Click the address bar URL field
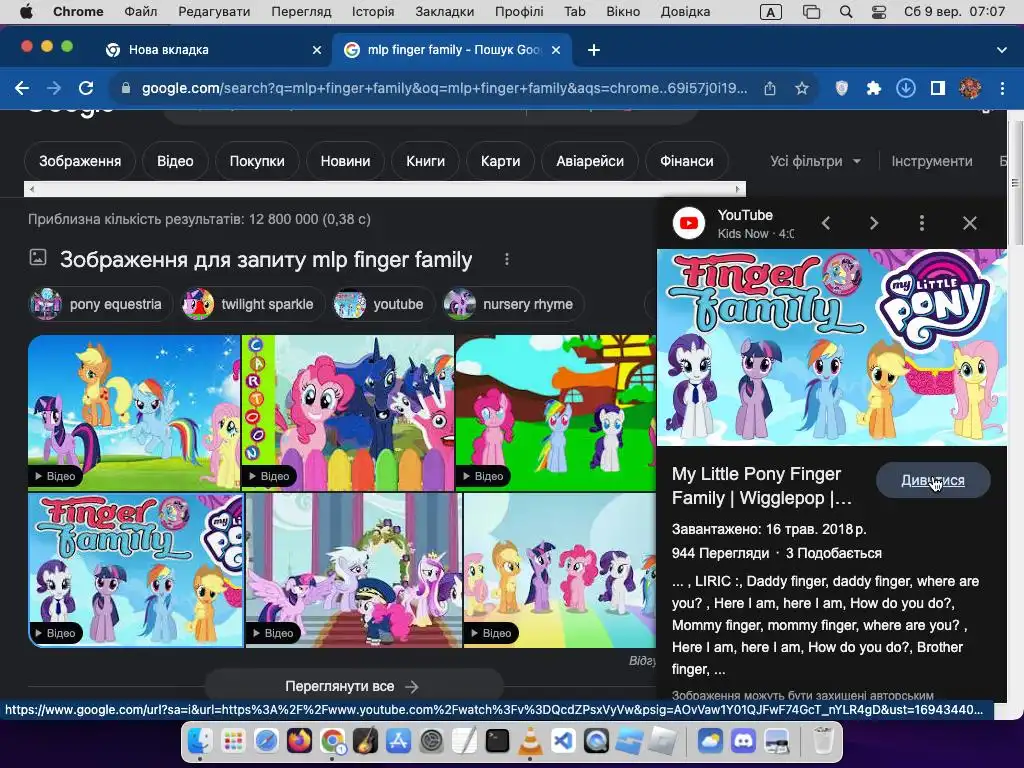 [x=444, y=88]
